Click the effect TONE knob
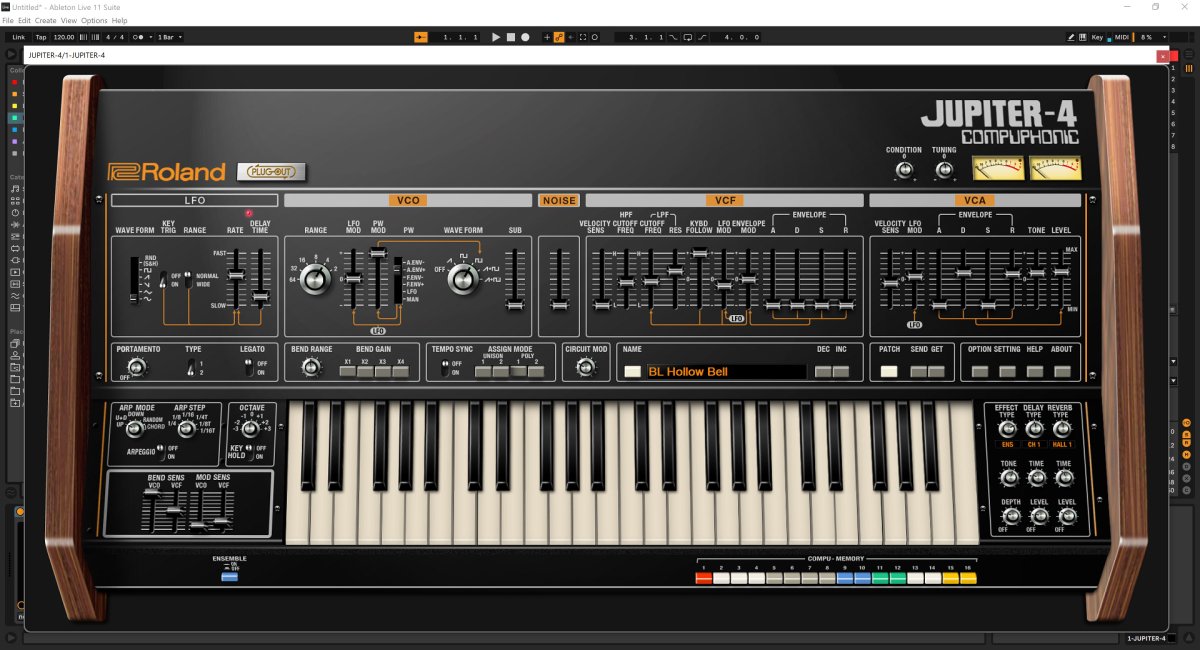 click(1009, 478)
